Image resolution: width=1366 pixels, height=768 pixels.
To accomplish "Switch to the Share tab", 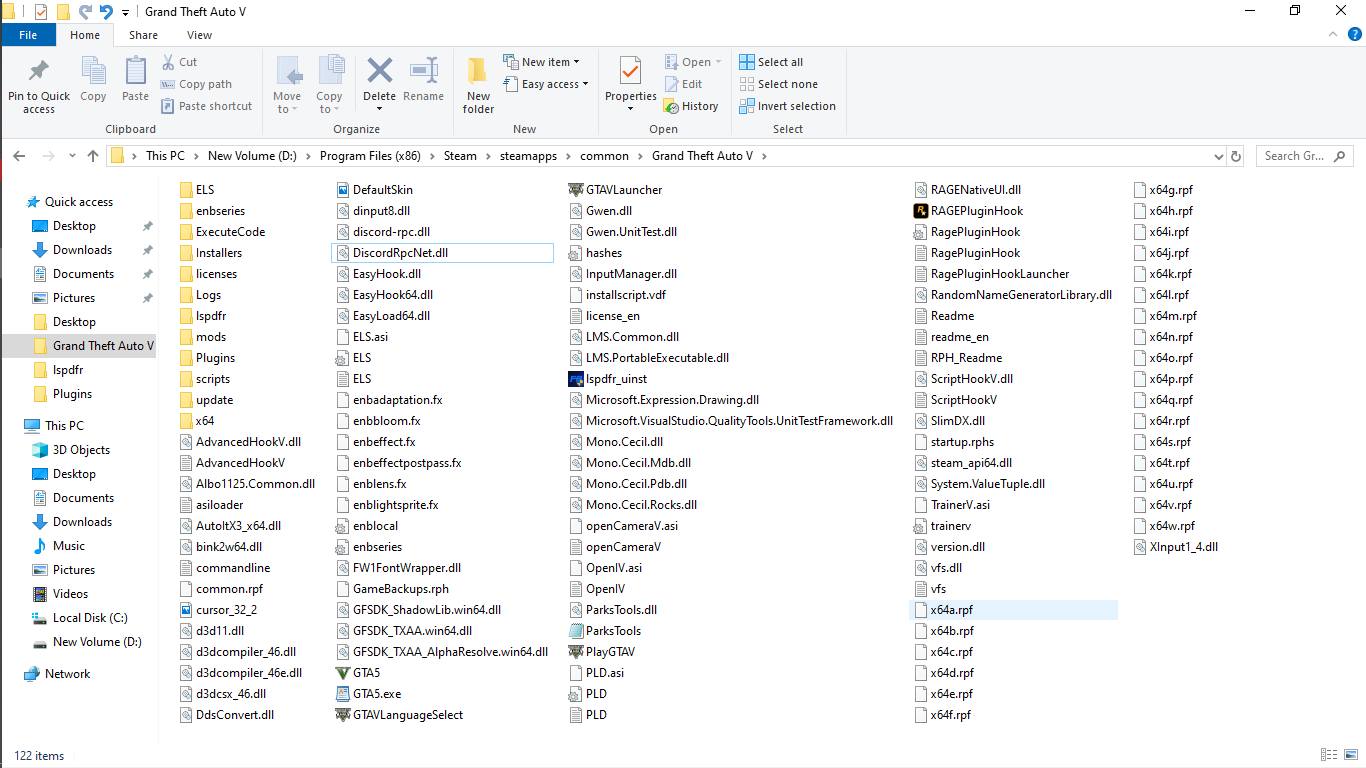I will pos(143,35).
